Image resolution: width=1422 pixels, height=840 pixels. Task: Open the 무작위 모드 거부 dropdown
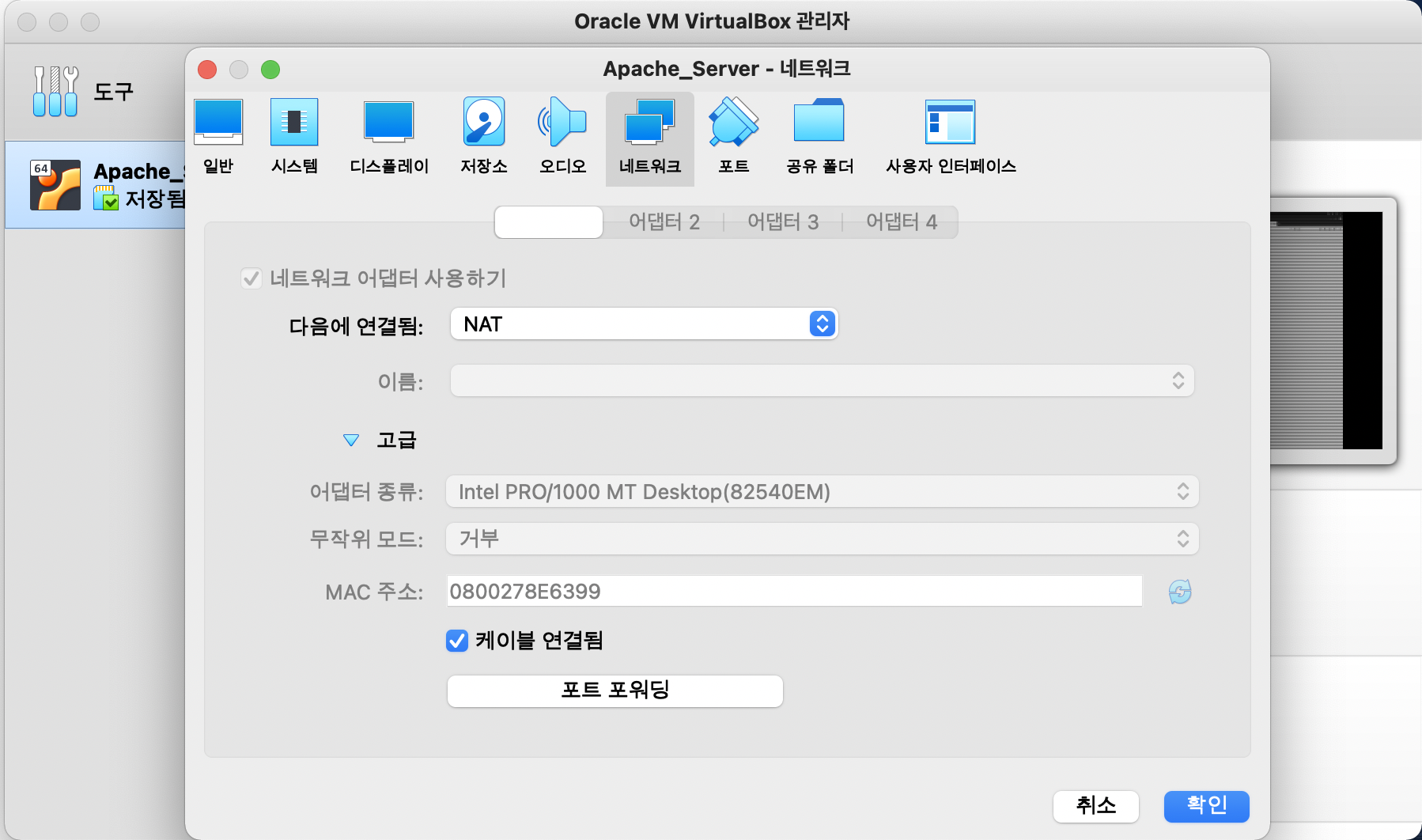[823, 539]
